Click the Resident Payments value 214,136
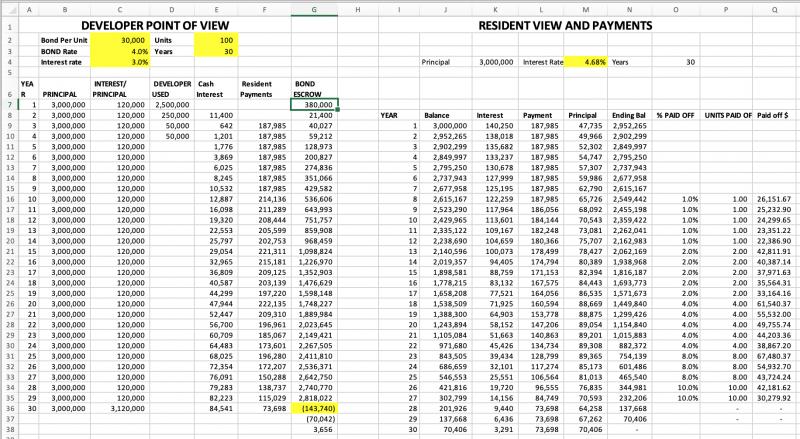Image resolution: width=800 pixels, height=439 pixels. click(x=271, y=199)
